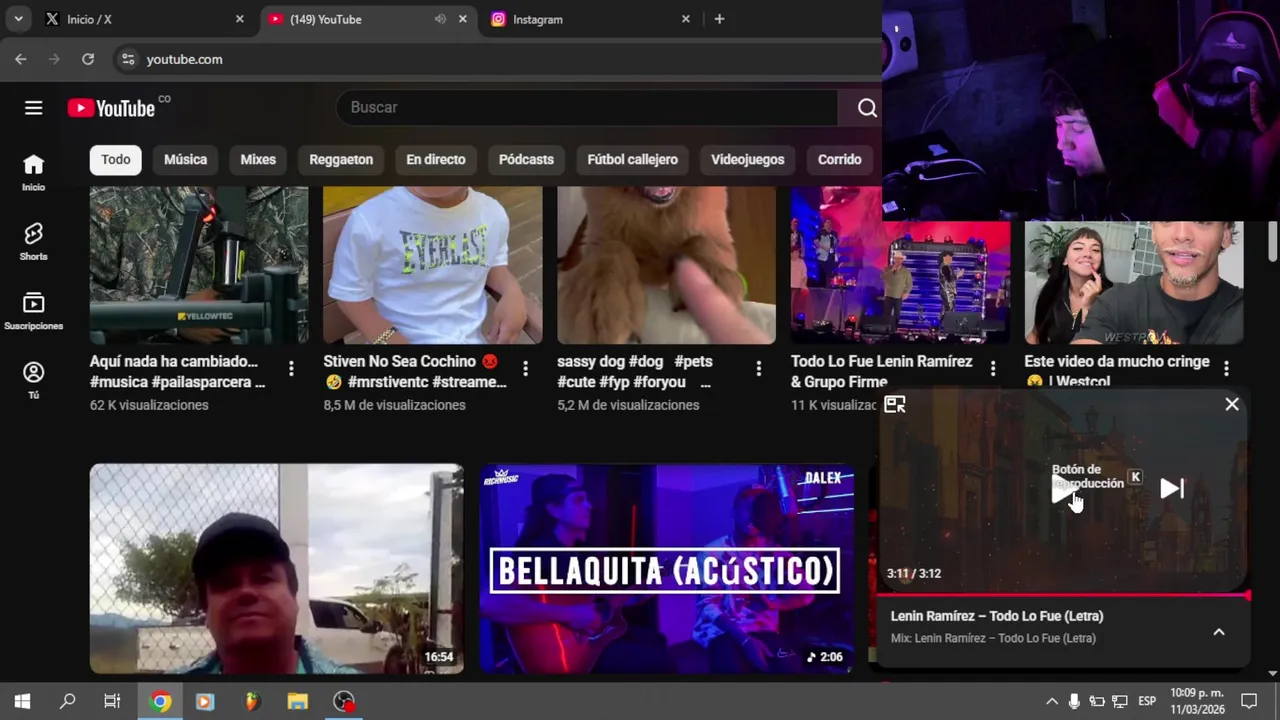Open options for 'Todo Lo Fue Lenin Ramírez' video
This screenshot has width=1280, height=720.
coord(993,369)
